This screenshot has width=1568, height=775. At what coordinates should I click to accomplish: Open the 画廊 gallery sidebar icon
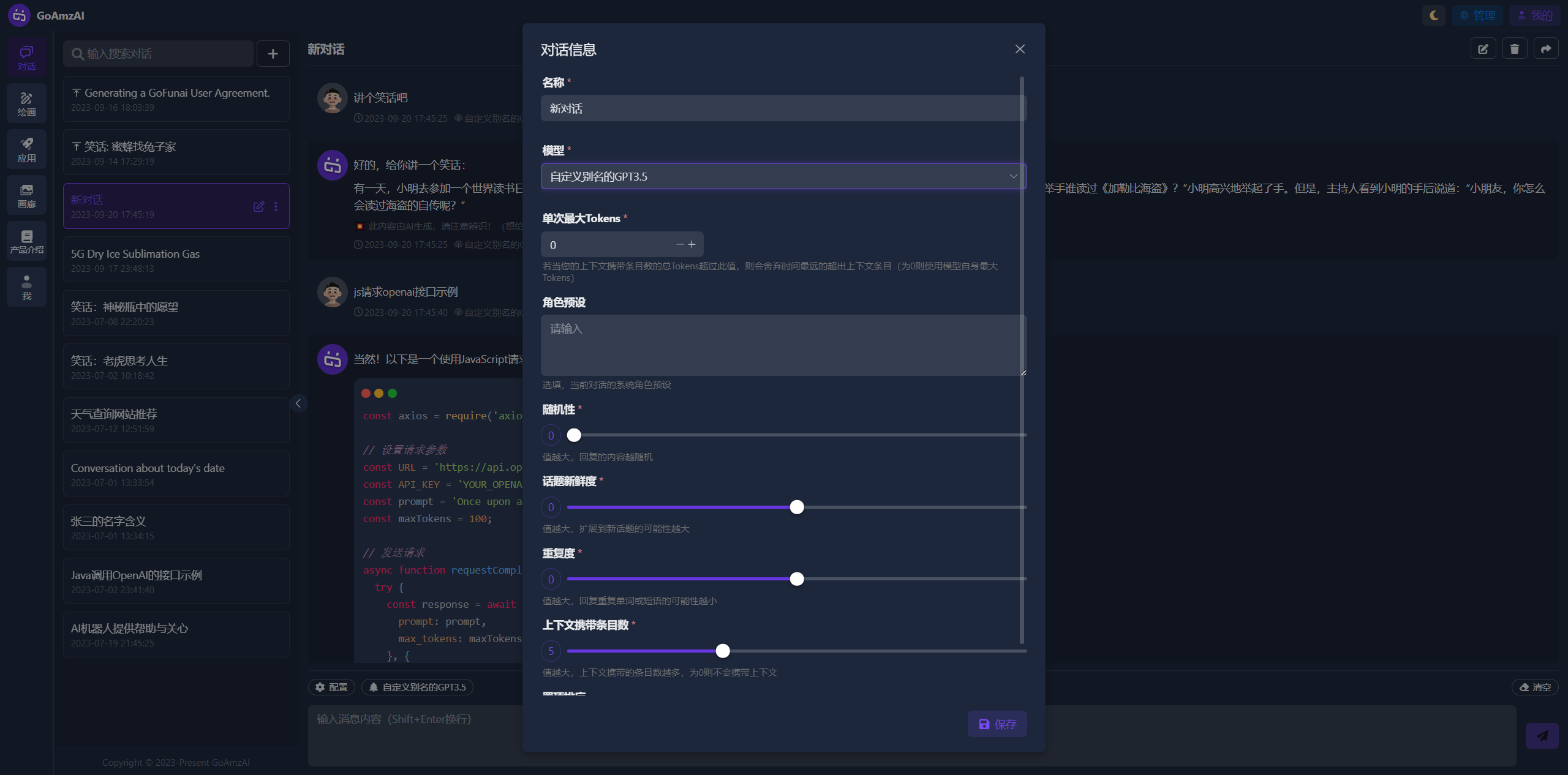click(26, 195)
